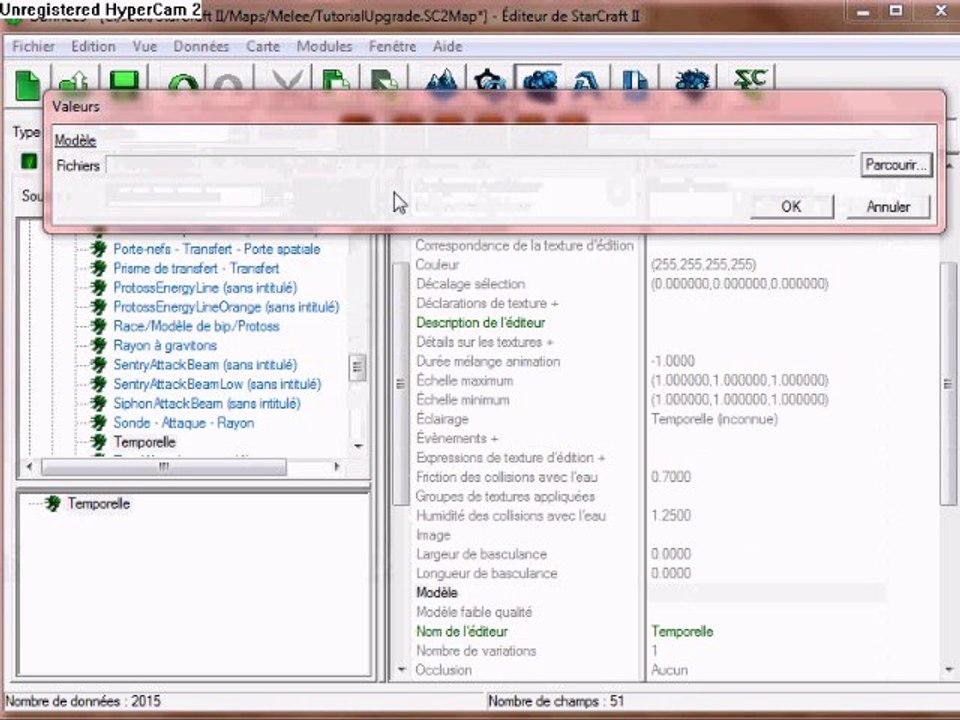
Task: Click the Undo toolbar icon
Action: [x=182, y=83]
